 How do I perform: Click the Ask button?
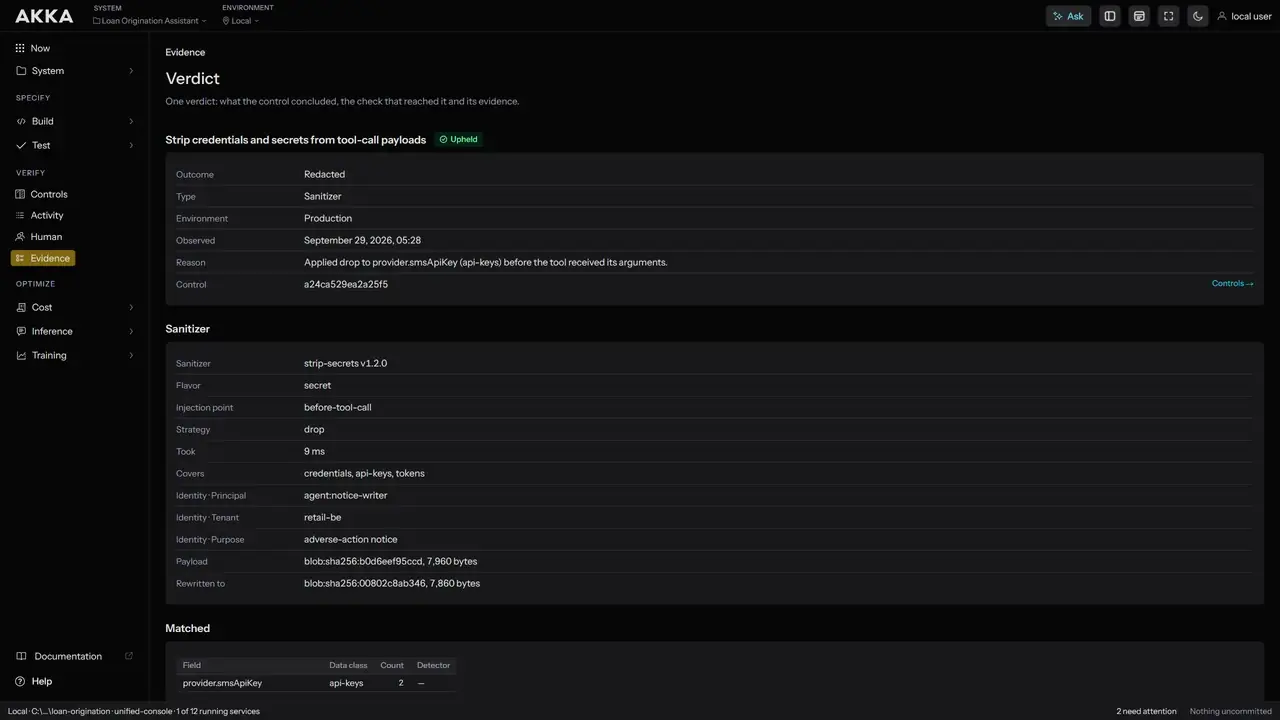(x=1068, y=16)
